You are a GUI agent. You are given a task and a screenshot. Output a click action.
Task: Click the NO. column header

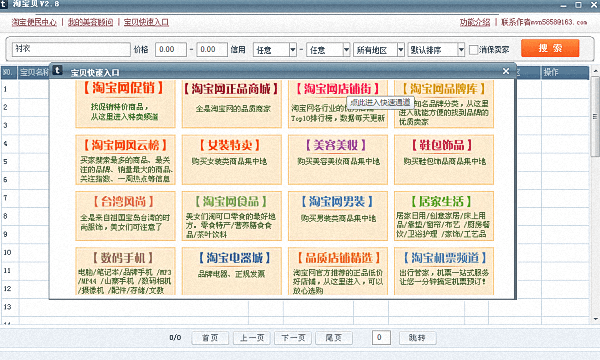[x=9, y=72]
